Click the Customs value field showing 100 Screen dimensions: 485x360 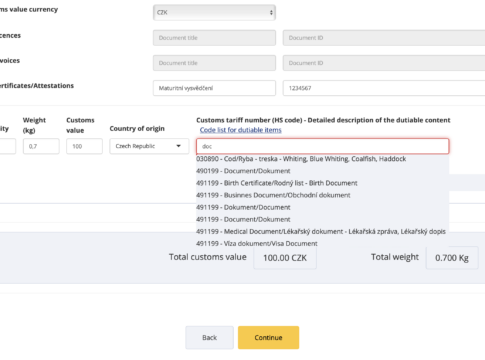click(84, 146)
